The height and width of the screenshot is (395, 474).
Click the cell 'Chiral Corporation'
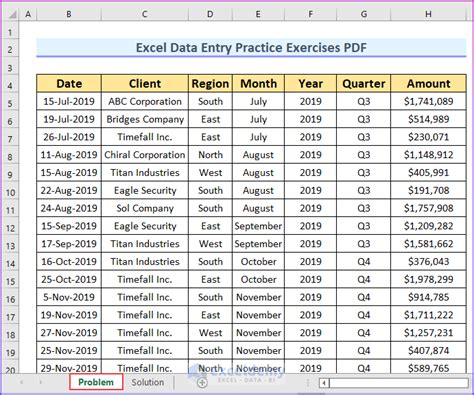click(x=145, y=155)
